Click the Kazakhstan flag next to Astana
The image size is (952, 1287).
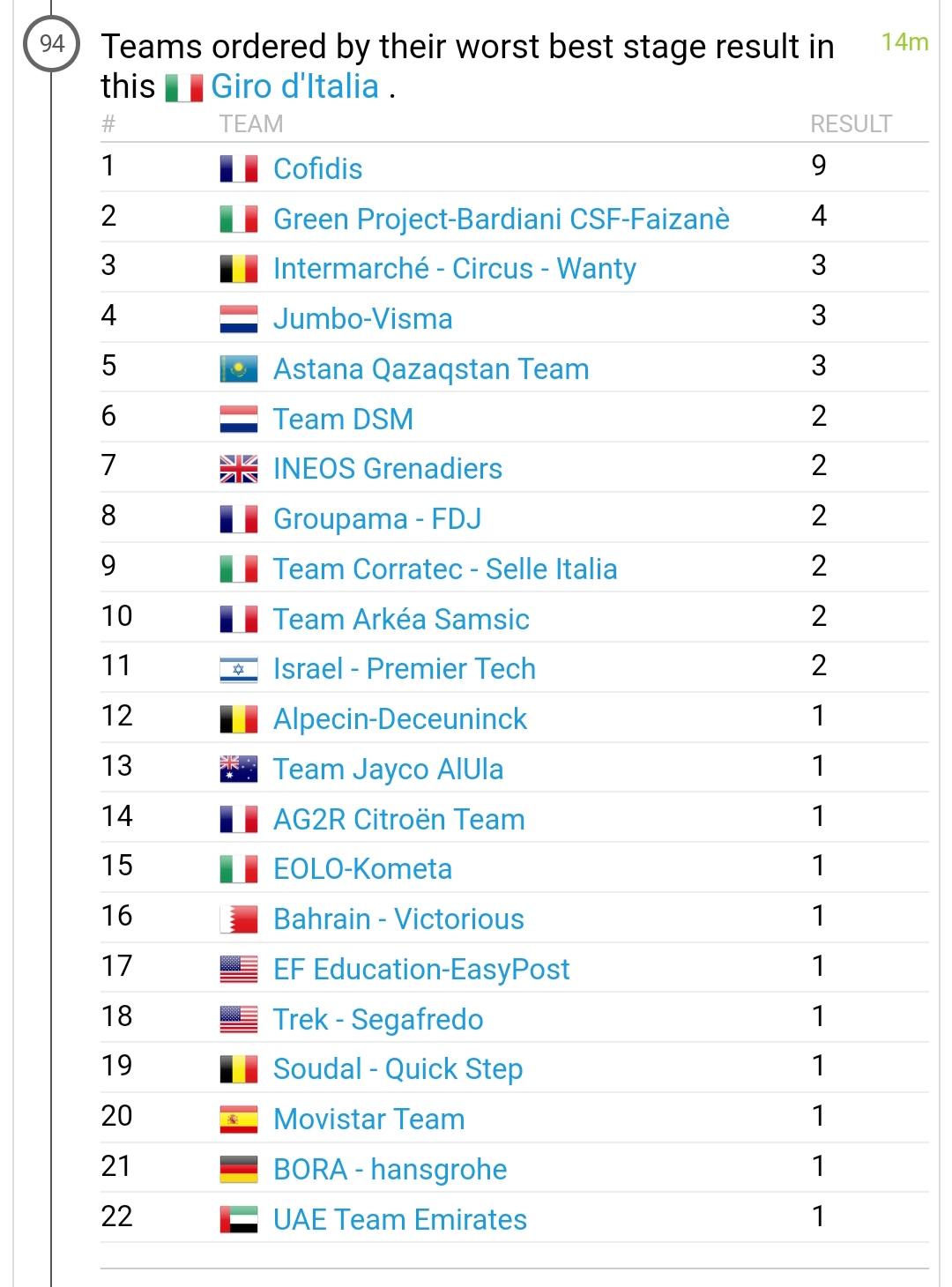click(239, 368)
